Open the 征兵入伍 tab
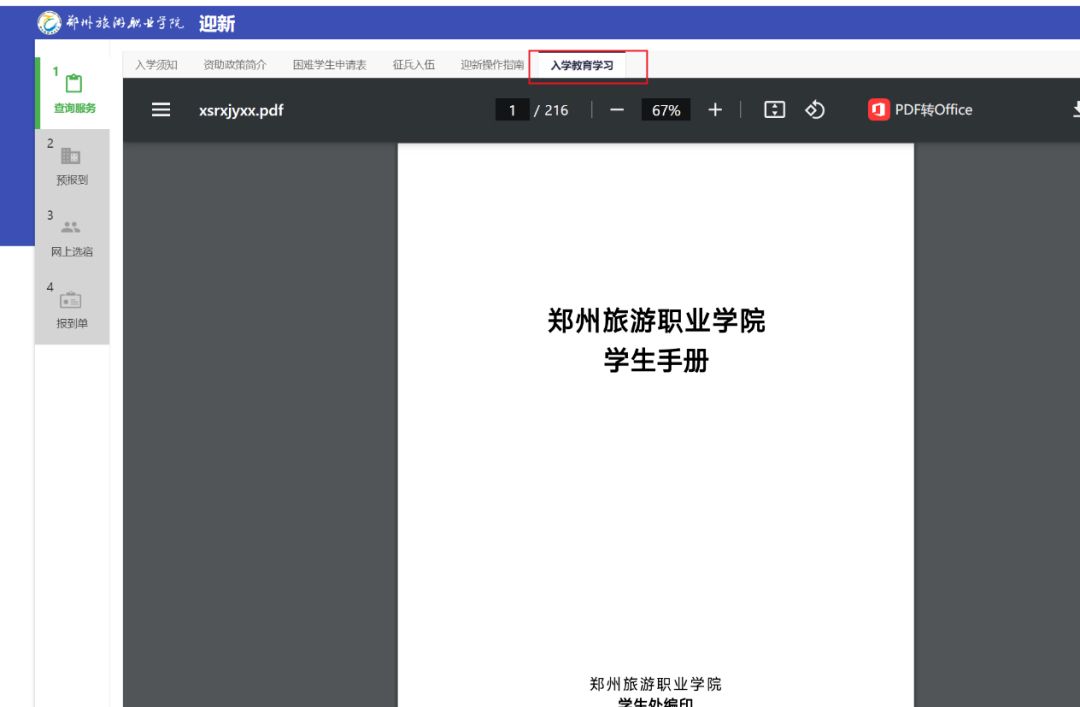 point(413,65)
